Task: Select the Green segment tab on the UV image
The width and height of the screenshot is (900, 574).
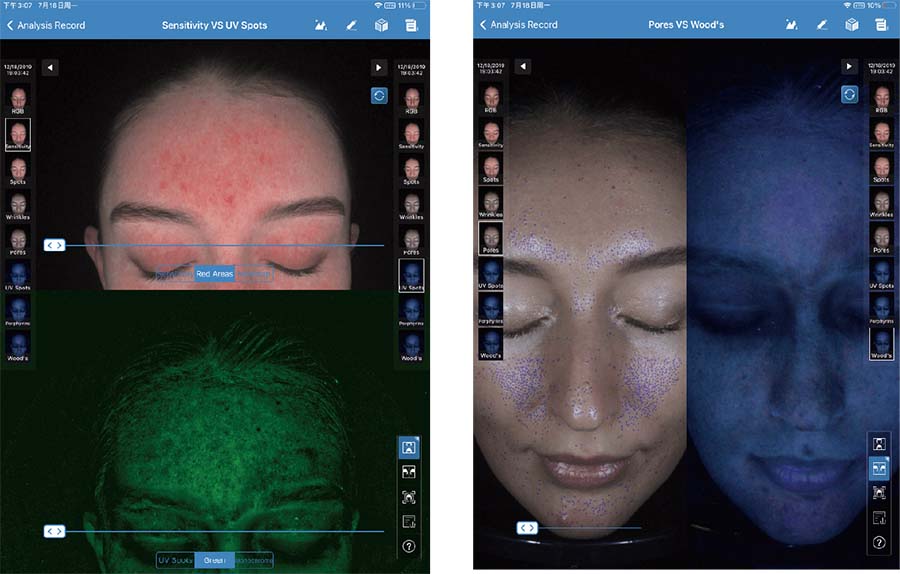Action: (214, 560)
